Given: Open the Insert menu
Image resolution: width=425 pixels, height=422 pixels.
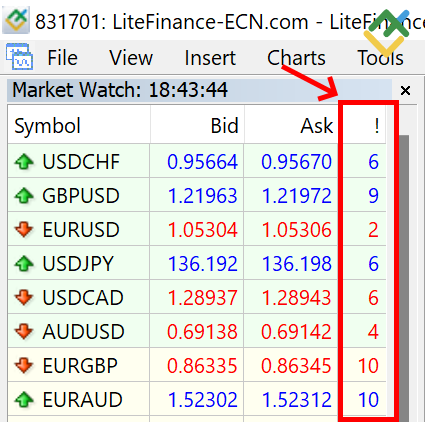Looking at the screenshot, I should point(210,58).
